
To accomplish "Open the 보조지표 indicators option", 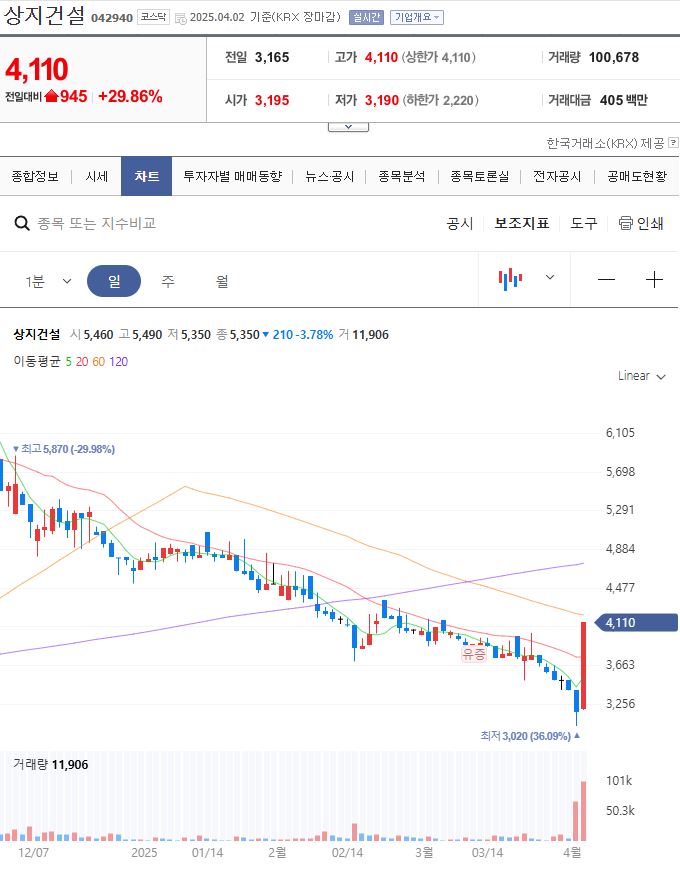I will 522,223.
